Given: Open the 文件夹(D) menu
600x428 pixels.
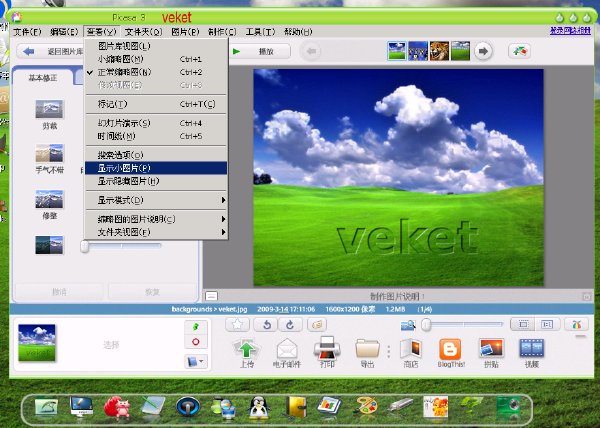Looking at the screenshot, I should pos(143,32).
